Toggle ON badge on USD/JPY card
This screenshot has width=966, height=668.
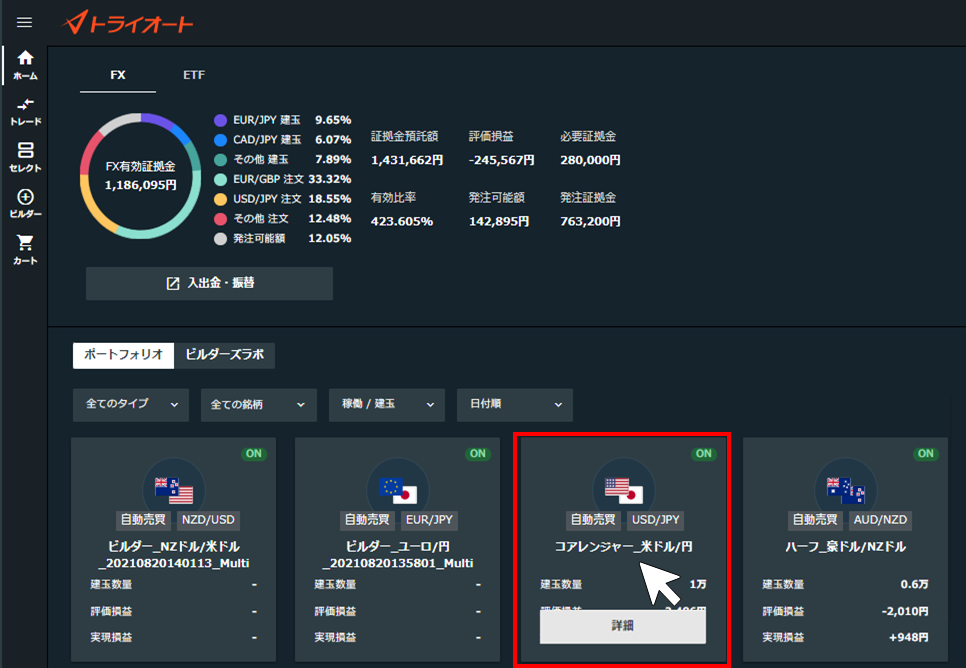[x=704, y=454]
